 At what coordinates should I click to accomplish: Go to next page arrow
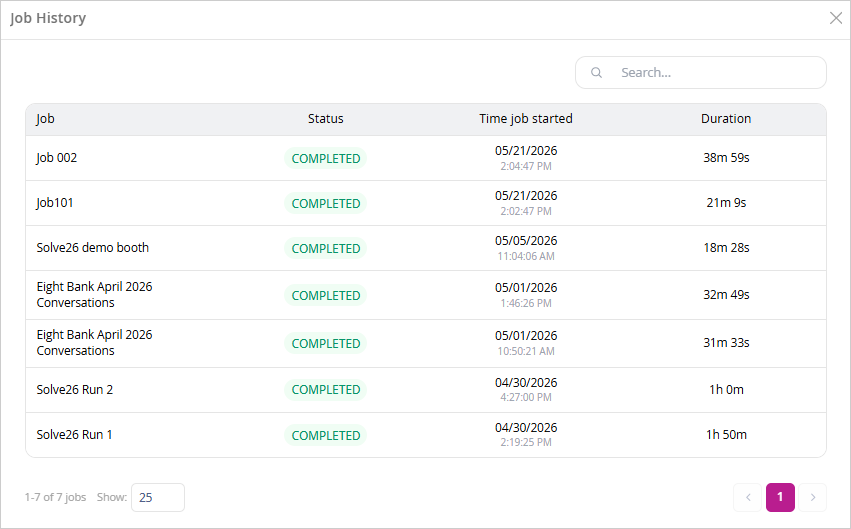point(812,498)
